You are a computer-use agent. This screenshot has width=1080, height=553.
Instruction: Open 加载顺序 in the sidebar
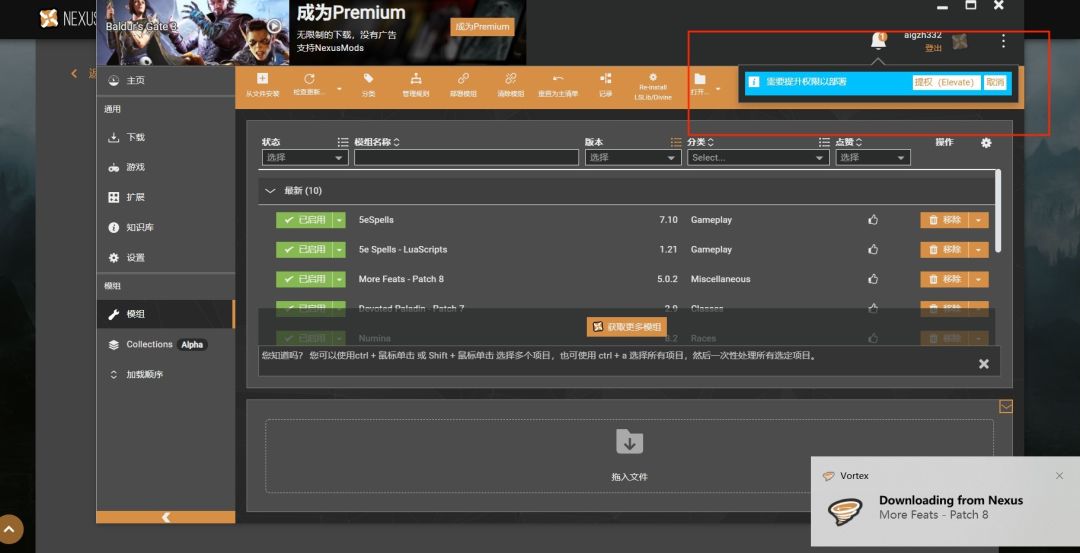click(x=166, y=375)
